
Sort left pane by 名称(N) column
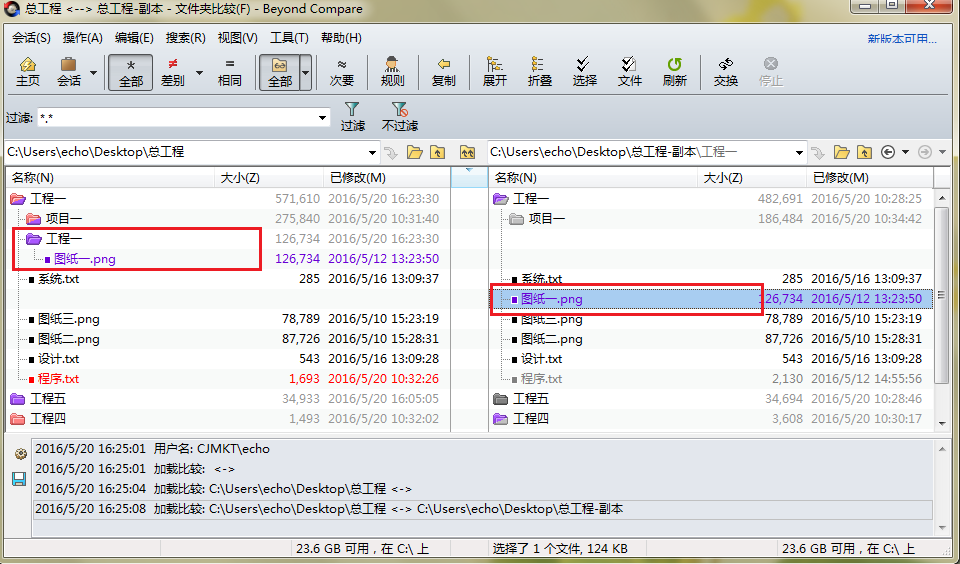coord(110,178)
